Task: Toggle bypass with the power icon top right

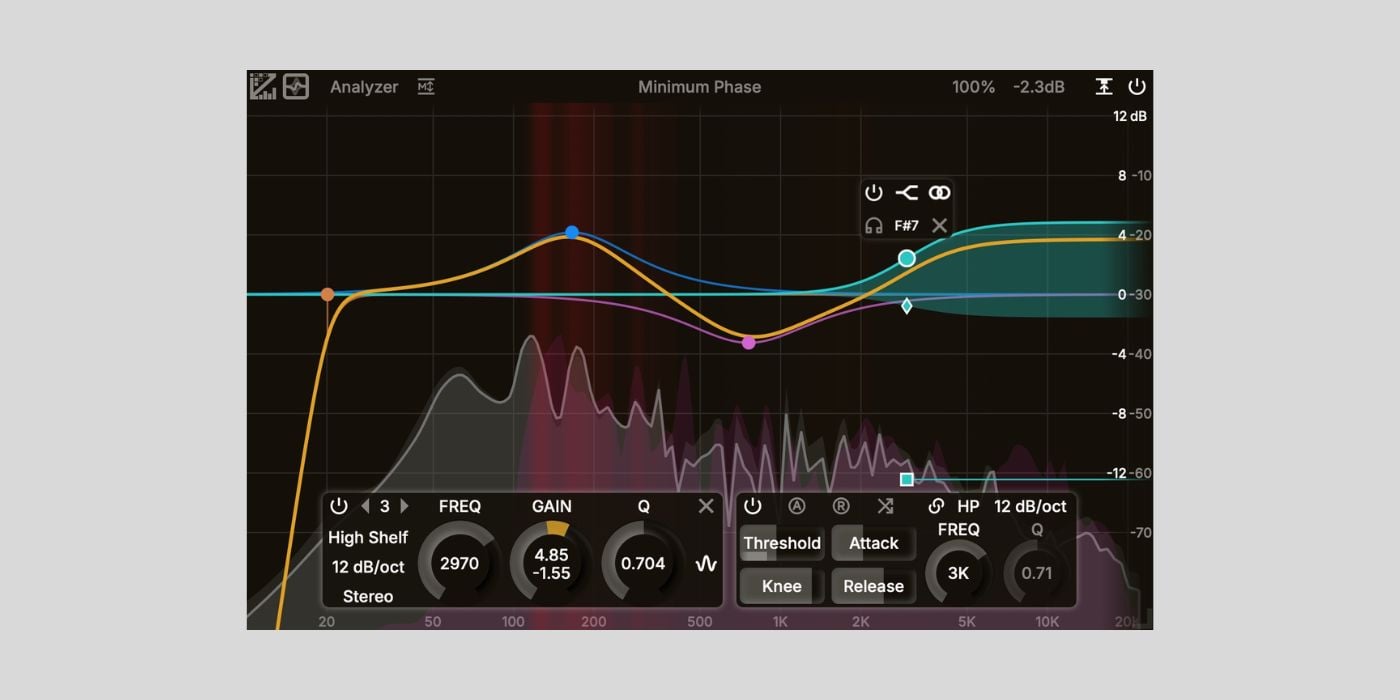Action: click(1138, 86)
